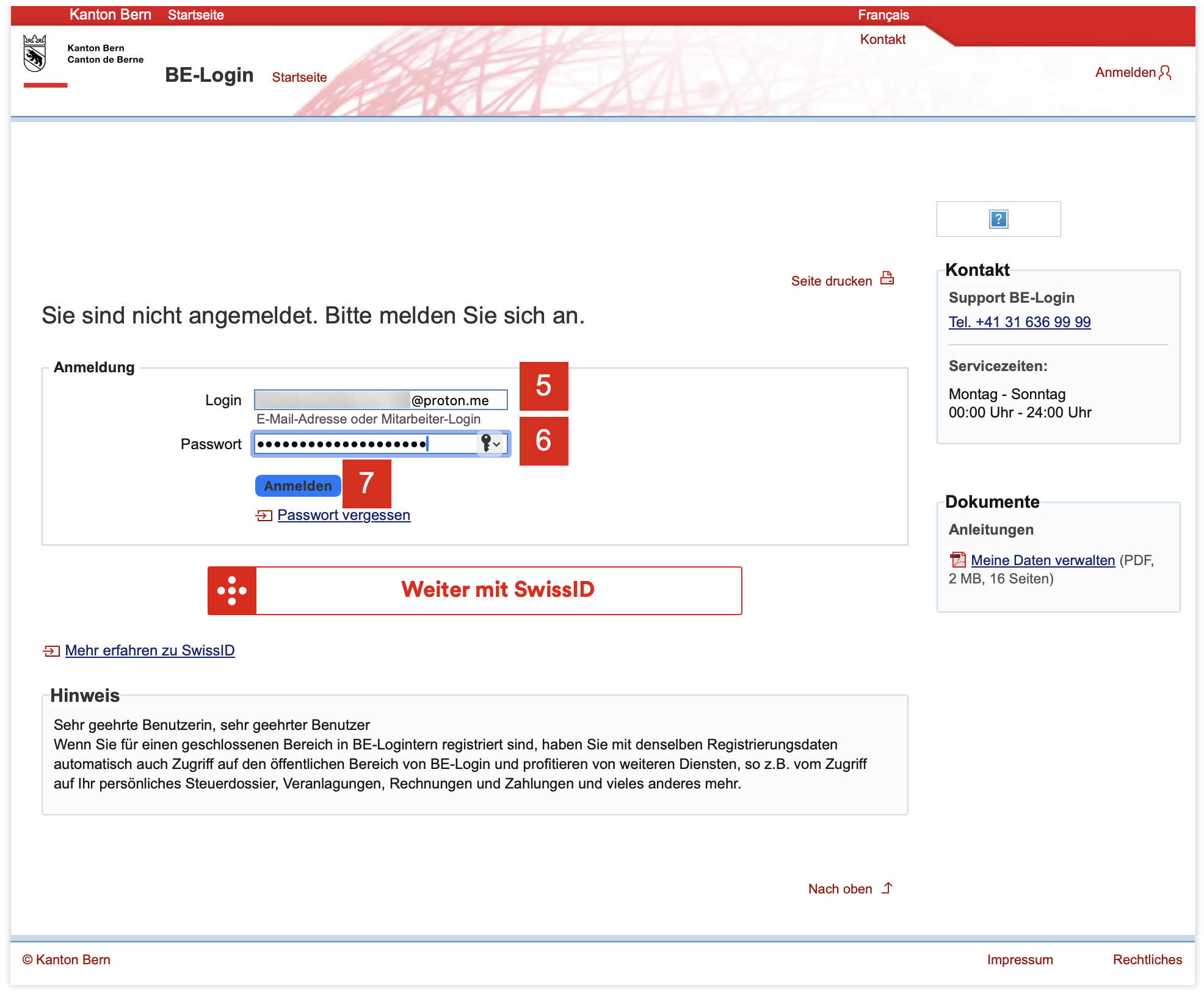Click the blue question mark help icon
Image resolution: width=1204 pixels, height=996 pixels.
point(998,219)
